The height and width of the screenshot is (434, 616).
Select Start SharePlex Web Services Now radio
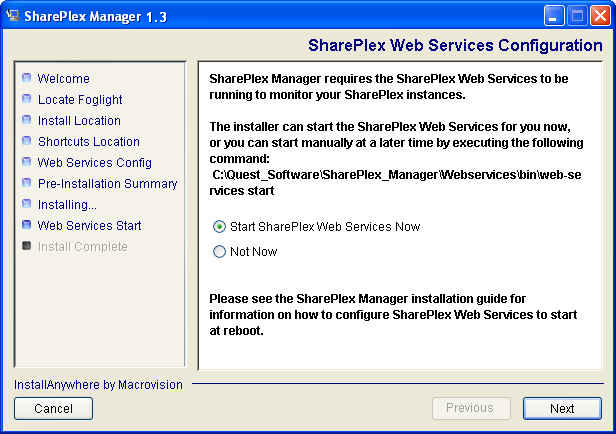tap(219, 227)
